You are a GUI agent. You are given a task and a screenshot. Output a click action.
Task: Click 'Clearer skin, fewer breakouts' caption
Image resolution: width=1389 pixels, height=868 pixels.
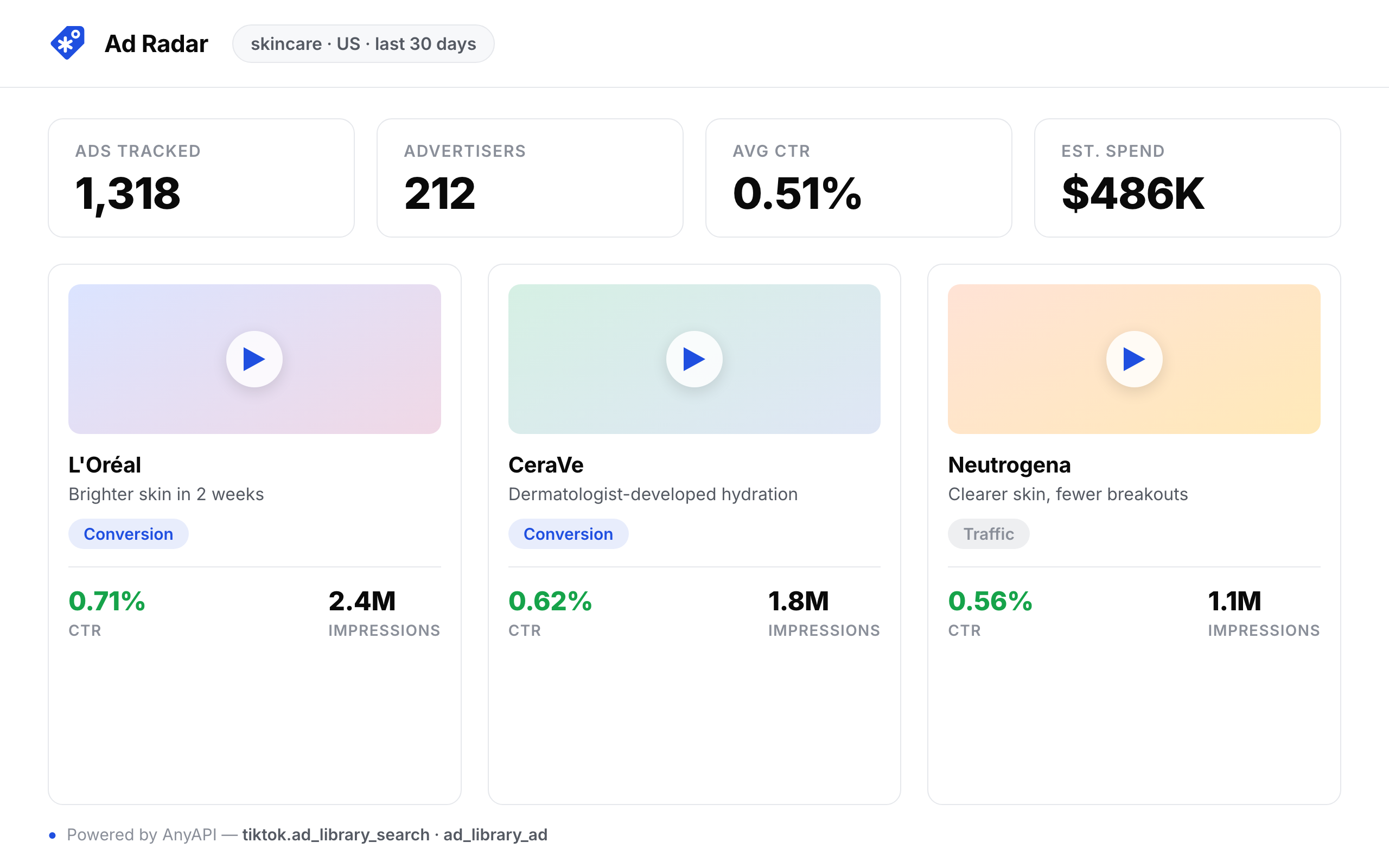1068,494
